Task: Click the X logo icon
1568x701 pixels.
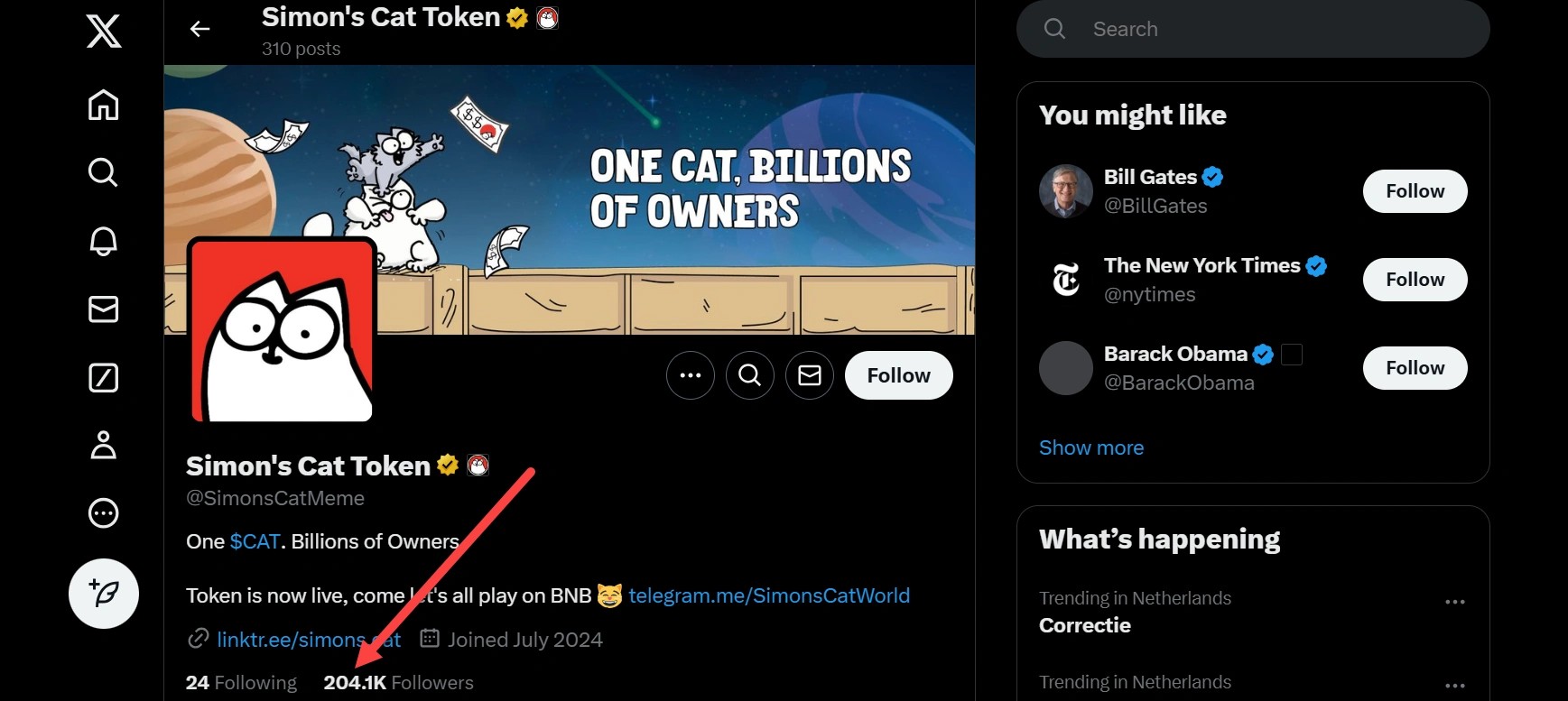Action: tap(104, 32)
